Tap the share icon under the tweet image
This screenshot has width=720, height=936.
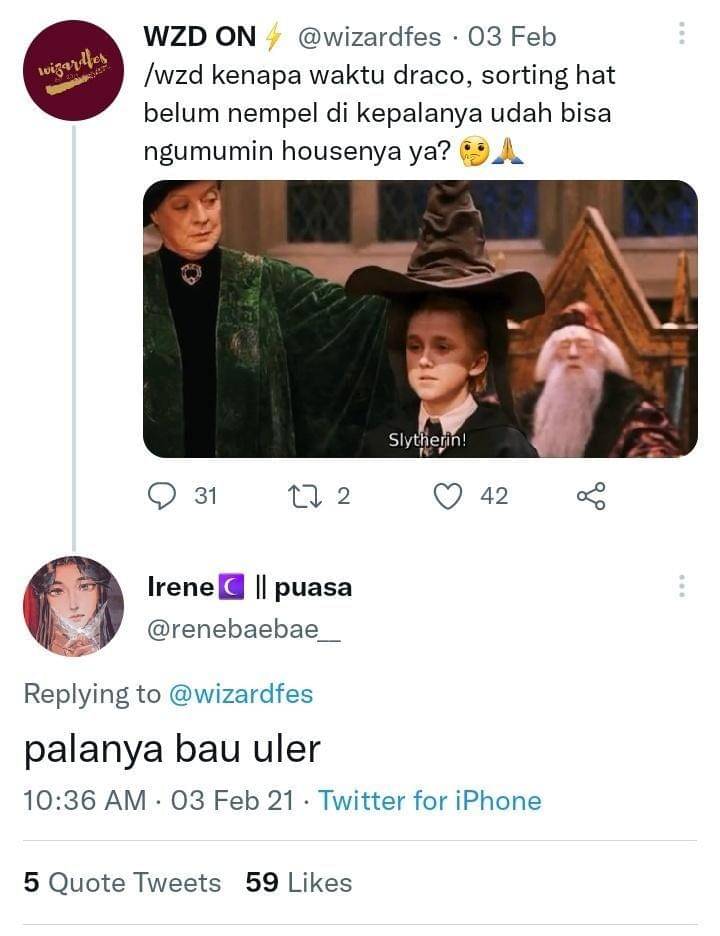(591, 496)
